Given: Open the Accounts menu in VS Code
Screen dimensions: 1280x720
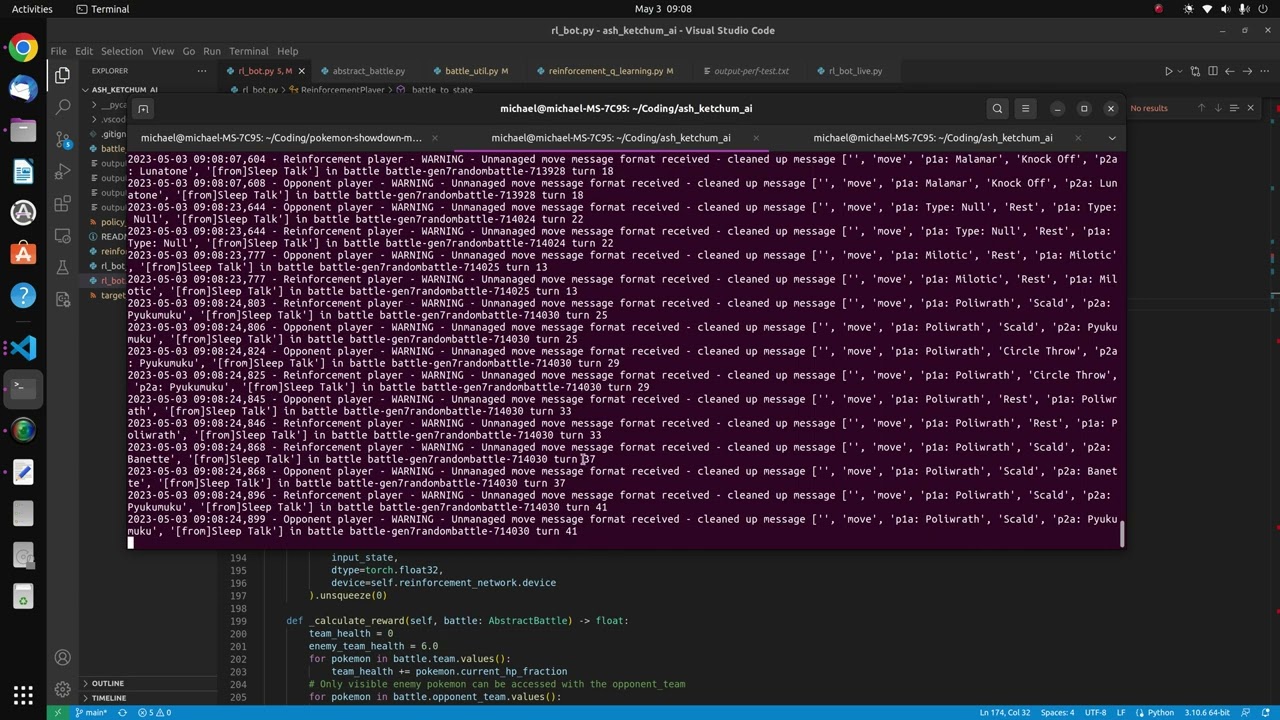Looking at the screenshot, I should click(x=62, y=657).
